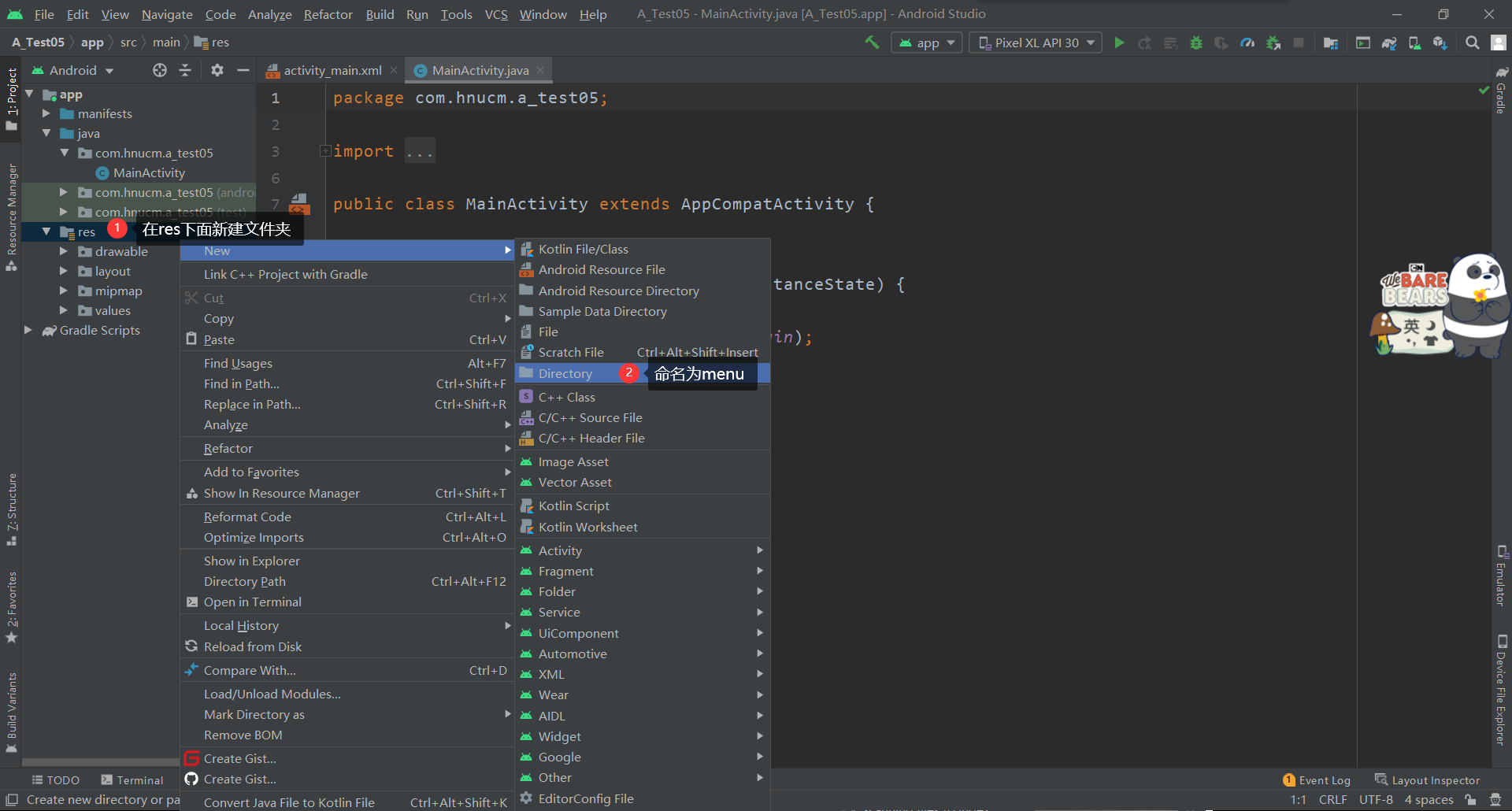Click the Debug app bug icon
The image size is (1512, 811).
(x=1196, y=43)
